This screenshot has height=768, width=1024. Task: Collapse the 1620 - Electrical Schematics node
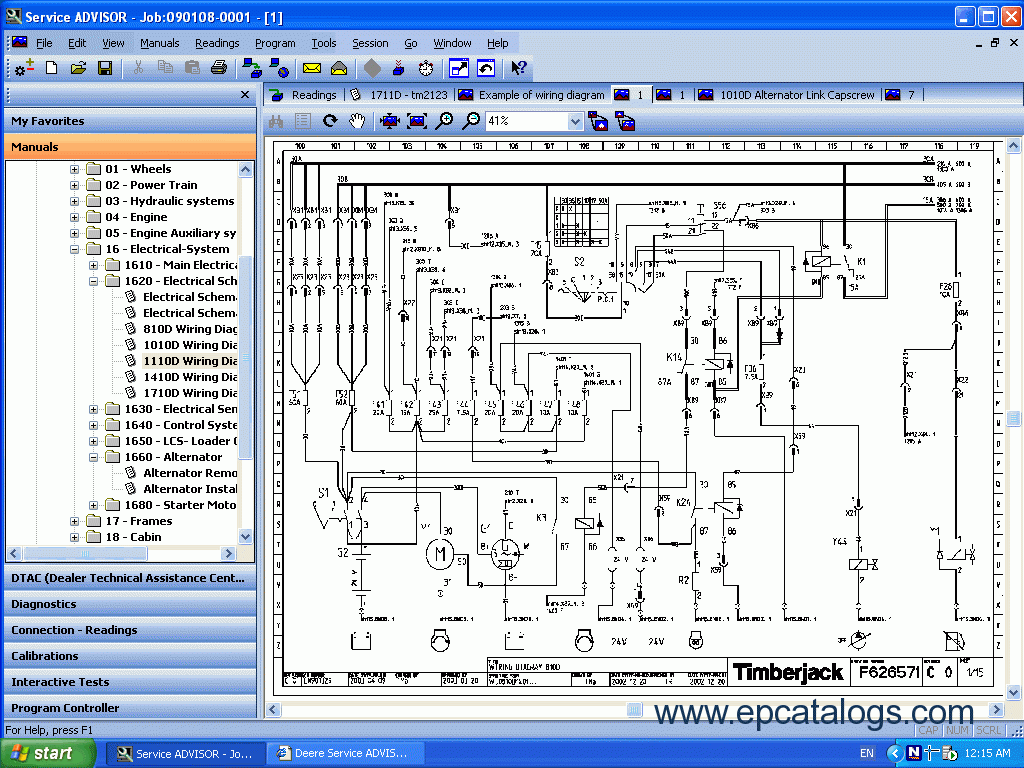tap(93, 281)
